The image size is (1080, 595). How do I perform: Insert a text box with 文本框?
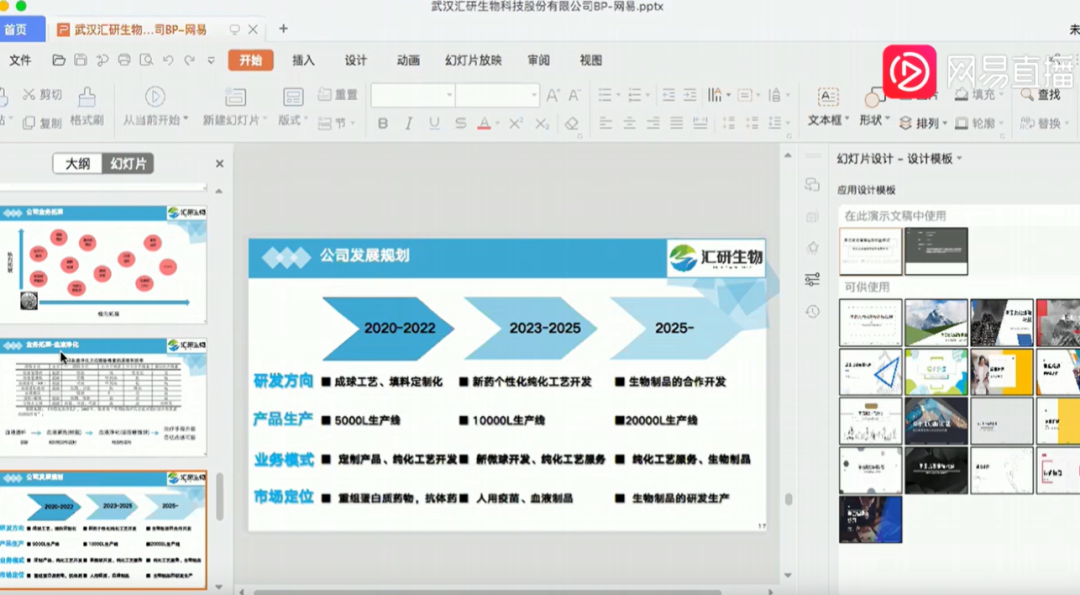[828, 107]
